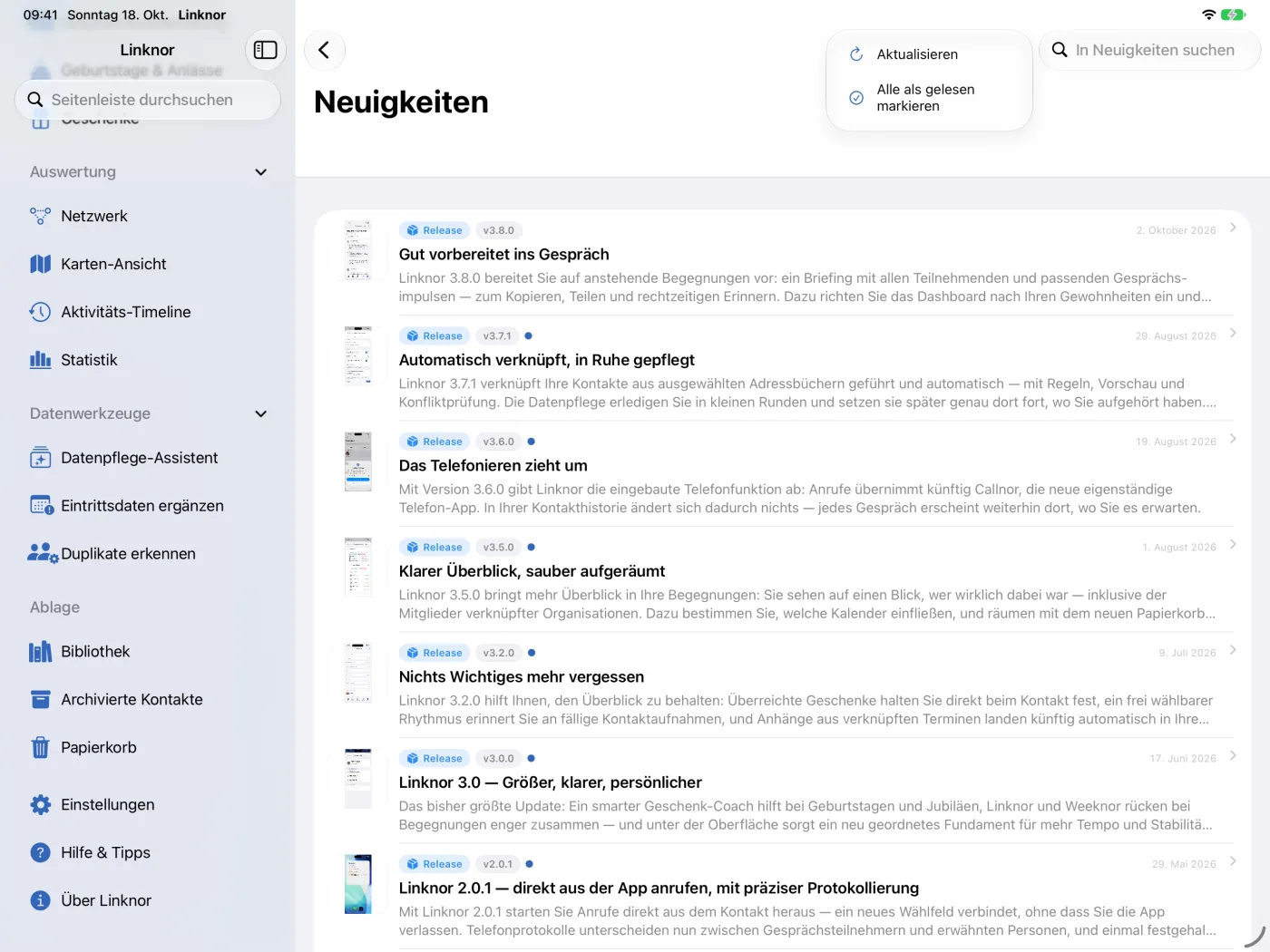Open the Papierkorb trash icon
Image resolution: width=1270 pixels, height=952 pixels.
[40, 748]
